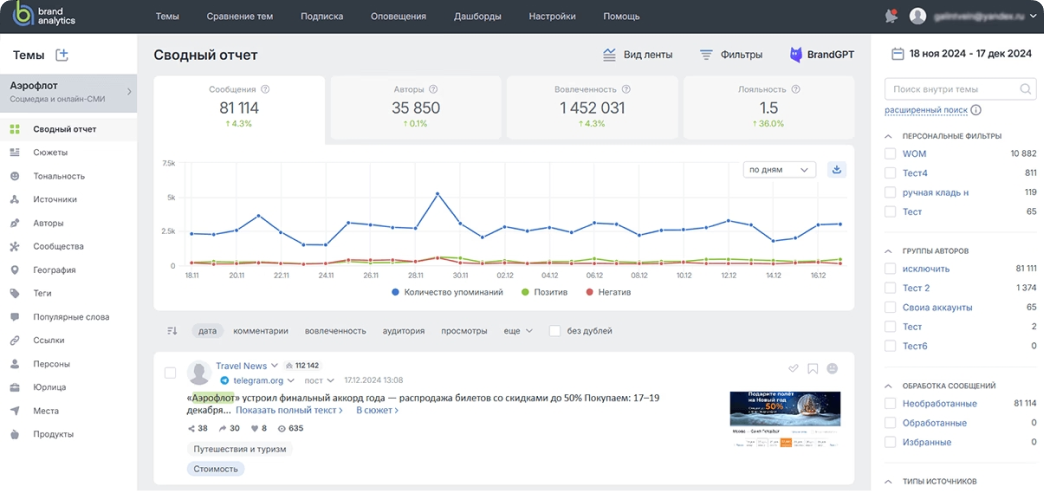
Task: Open Дашборды menu item
Action: 478,16
